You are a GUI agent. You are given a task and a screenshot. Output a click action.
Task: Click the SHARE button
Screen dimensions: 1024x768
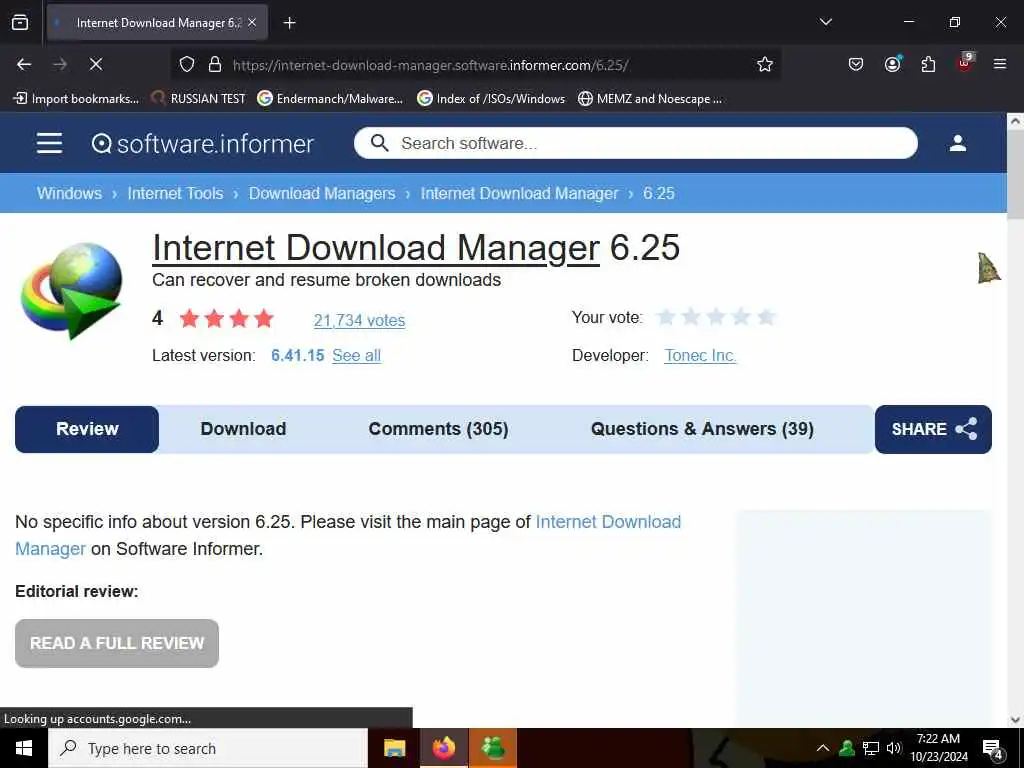click(933, 429)
